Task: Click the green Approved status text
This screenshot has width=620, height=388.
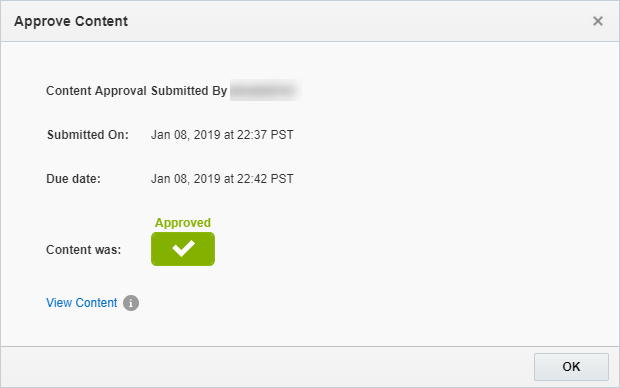Action: click(x=183, y=223)
